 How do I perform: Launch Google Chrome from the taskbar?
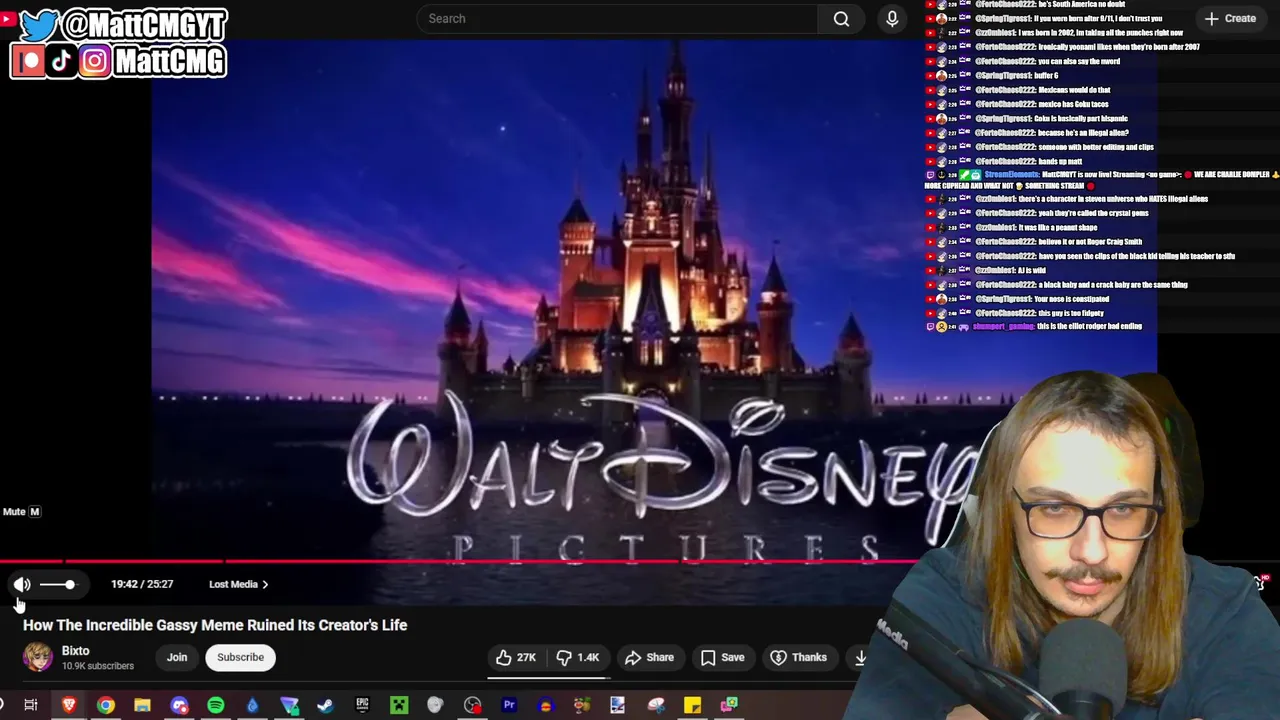coord(105,705)
